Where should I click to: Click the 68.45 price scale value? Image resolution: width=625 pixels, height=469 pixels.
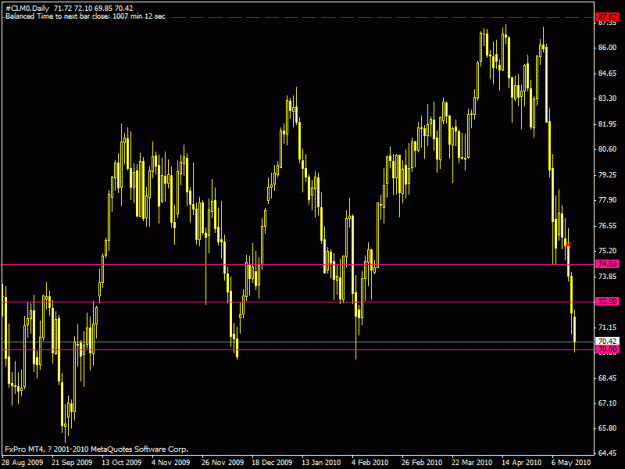[607, 378]
